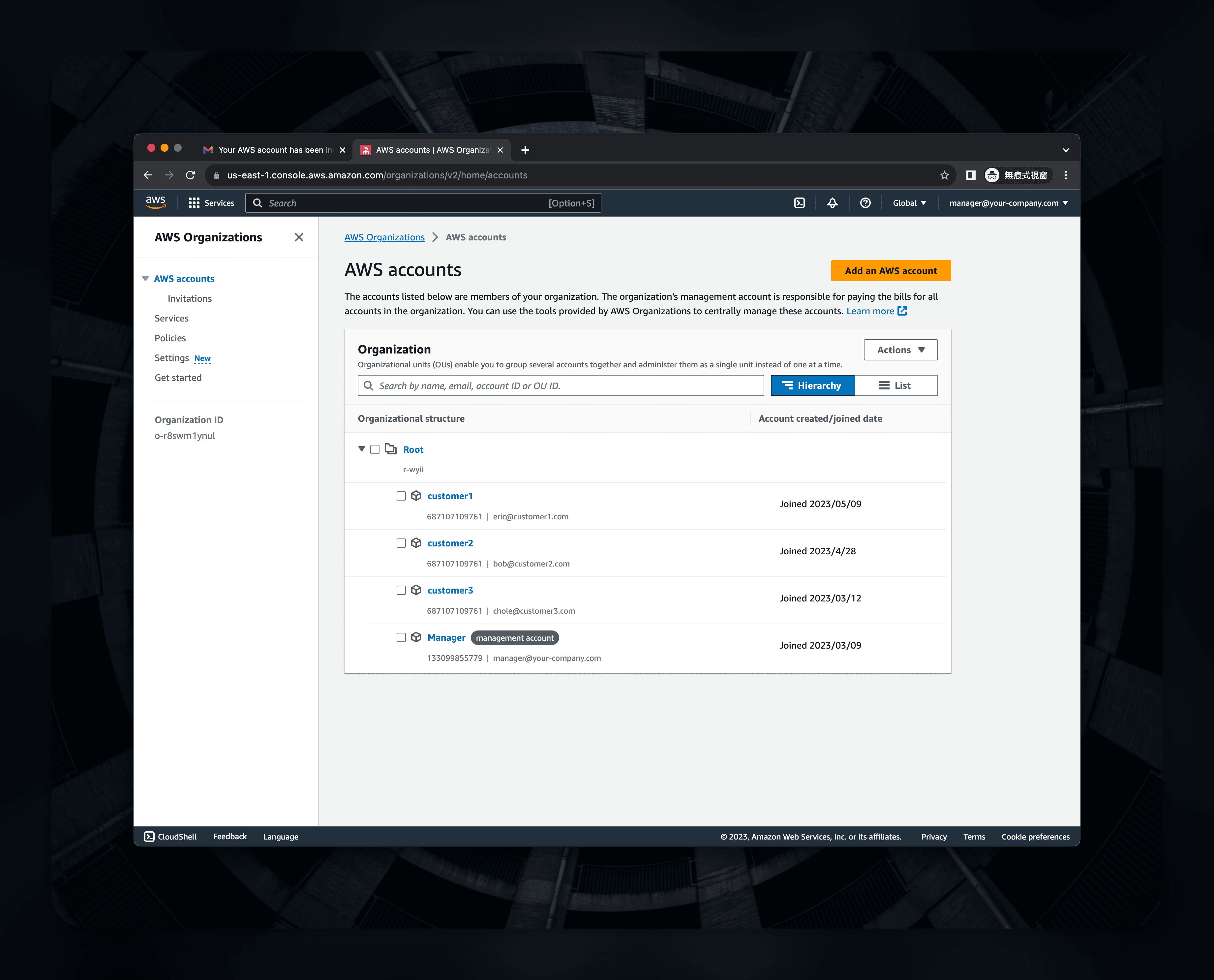Open the tab search chevron at top right

[x=1066, y=150]
